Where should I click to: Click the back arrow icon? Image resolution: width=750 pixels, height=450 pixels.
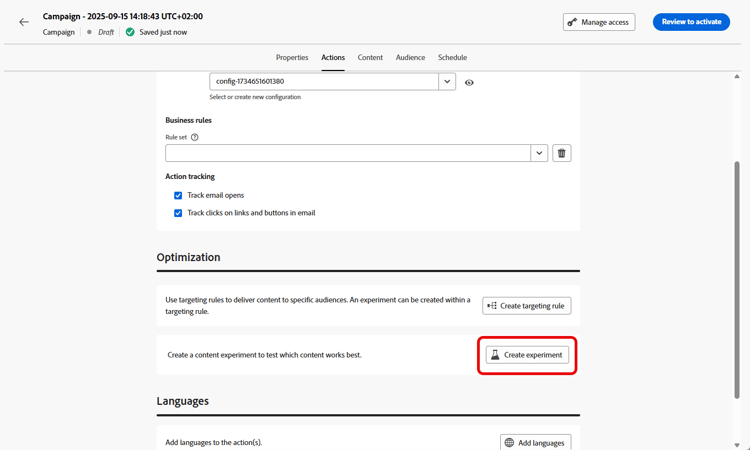coord(24,22)
